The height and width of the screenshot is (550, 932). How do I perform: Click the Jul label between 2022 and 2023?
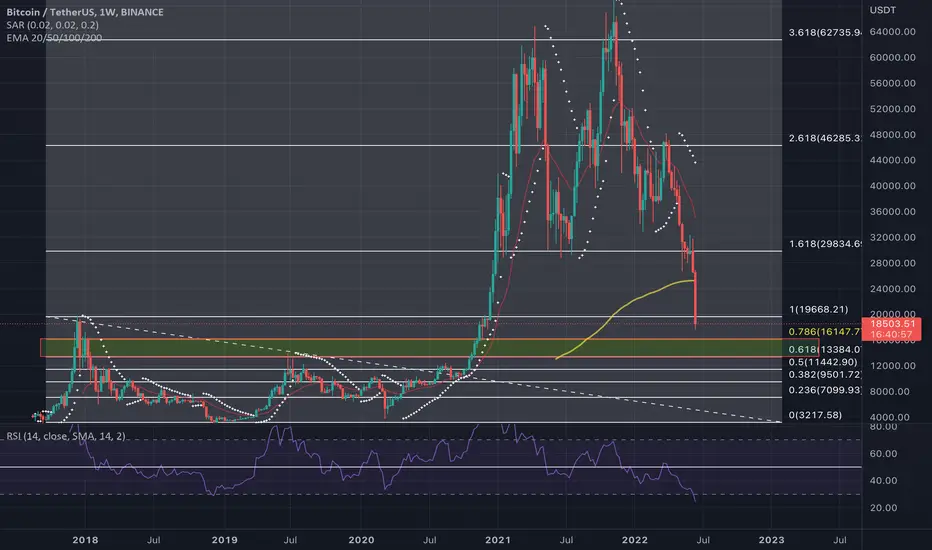[x=703, y=540]
